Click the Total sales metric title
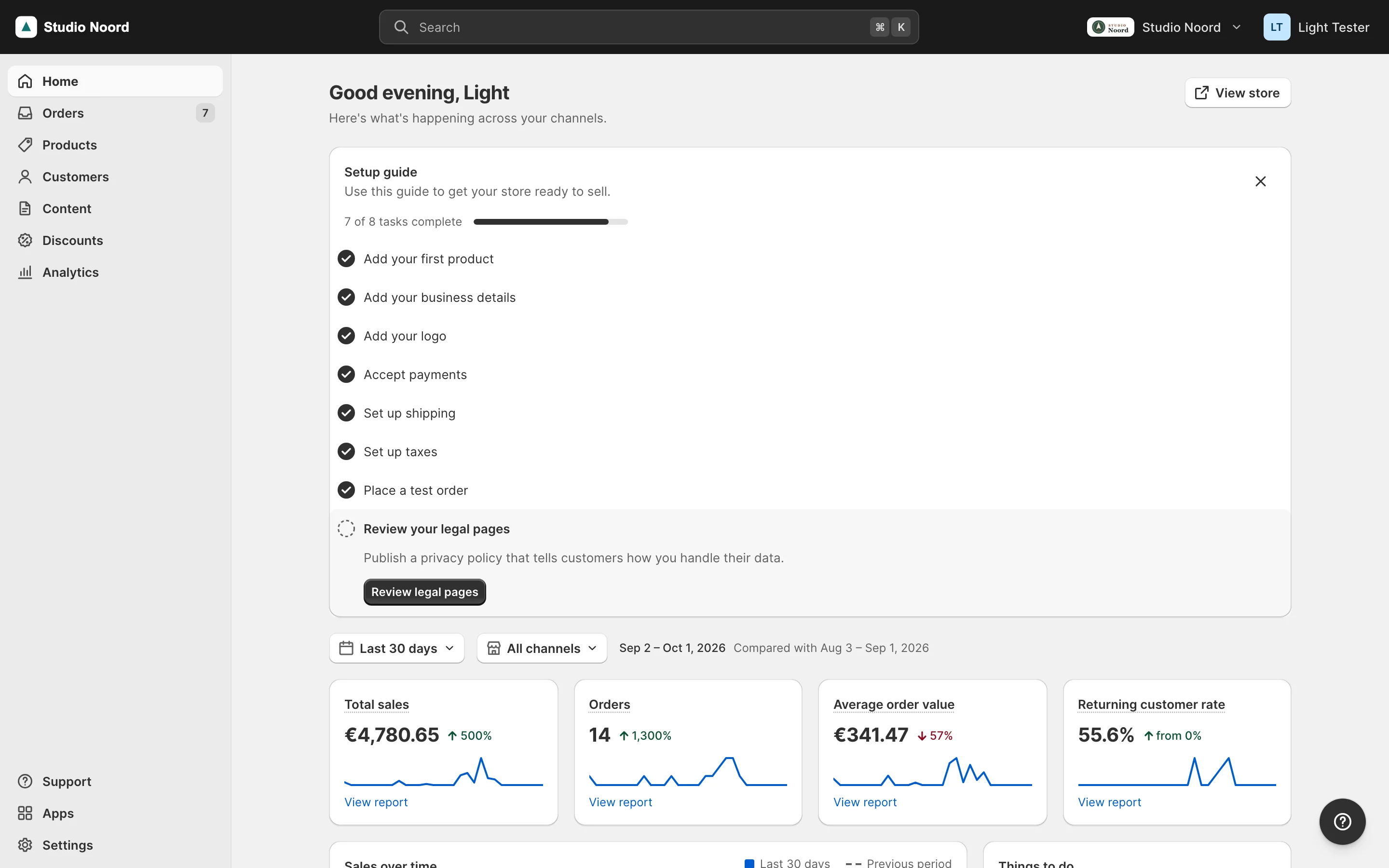 (x=377, y=705)
